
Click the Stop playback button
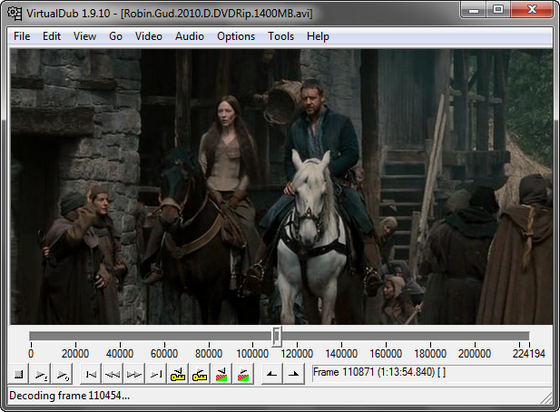(18, 374)
